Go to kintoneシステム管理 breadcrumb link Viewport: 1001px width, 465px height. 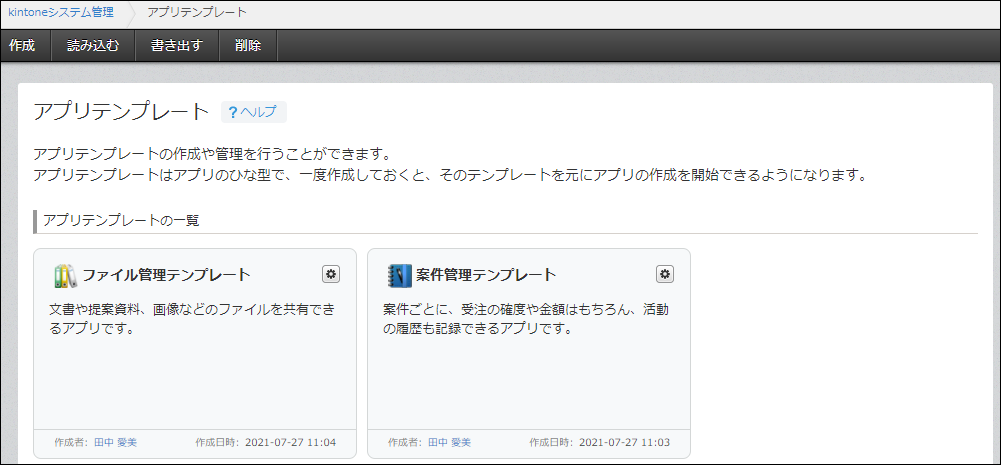pyautogui.click(x=60, y=13)
